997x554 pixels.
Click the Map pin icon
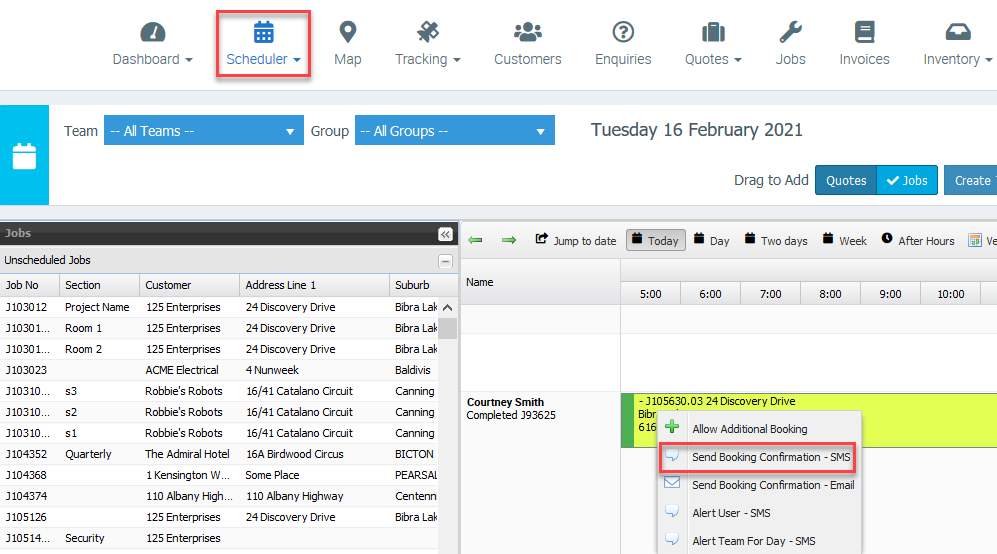click(347, 33)
